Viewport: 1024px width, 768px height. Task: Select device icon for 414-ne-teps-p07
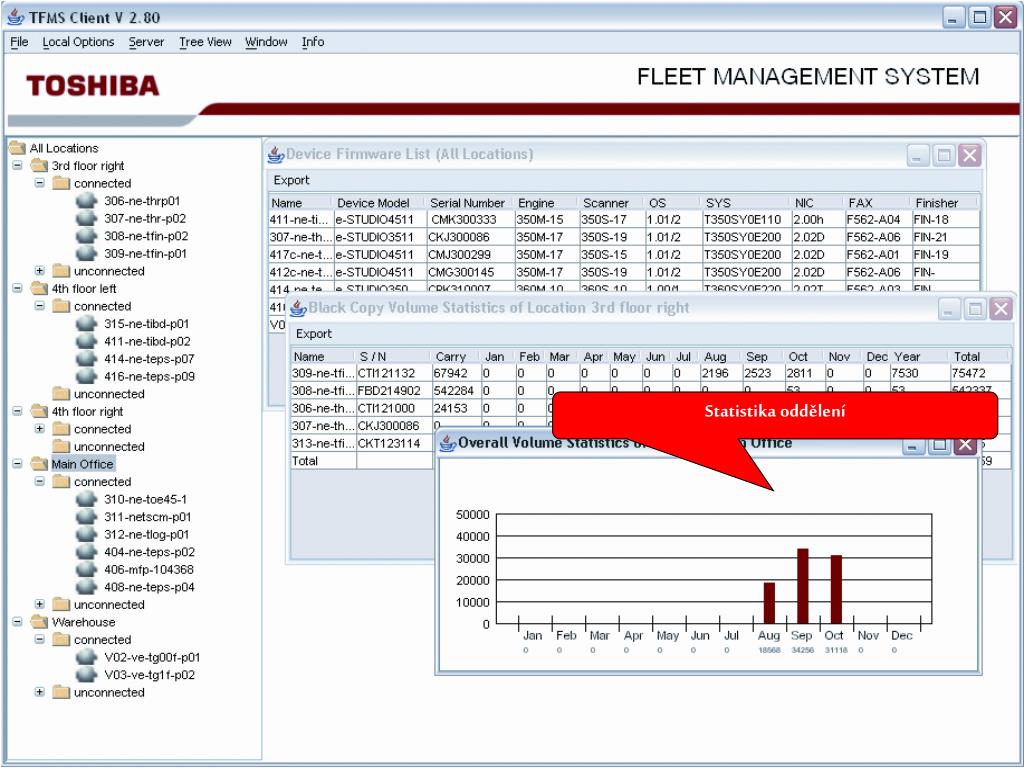coord(86,359)
